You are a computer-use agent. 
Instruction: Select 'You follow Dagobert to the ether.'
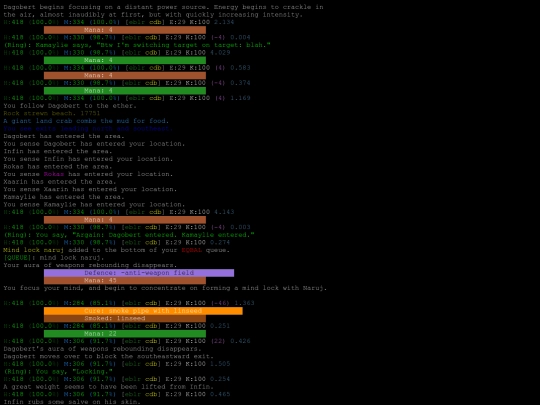click(x=70, y=105)
